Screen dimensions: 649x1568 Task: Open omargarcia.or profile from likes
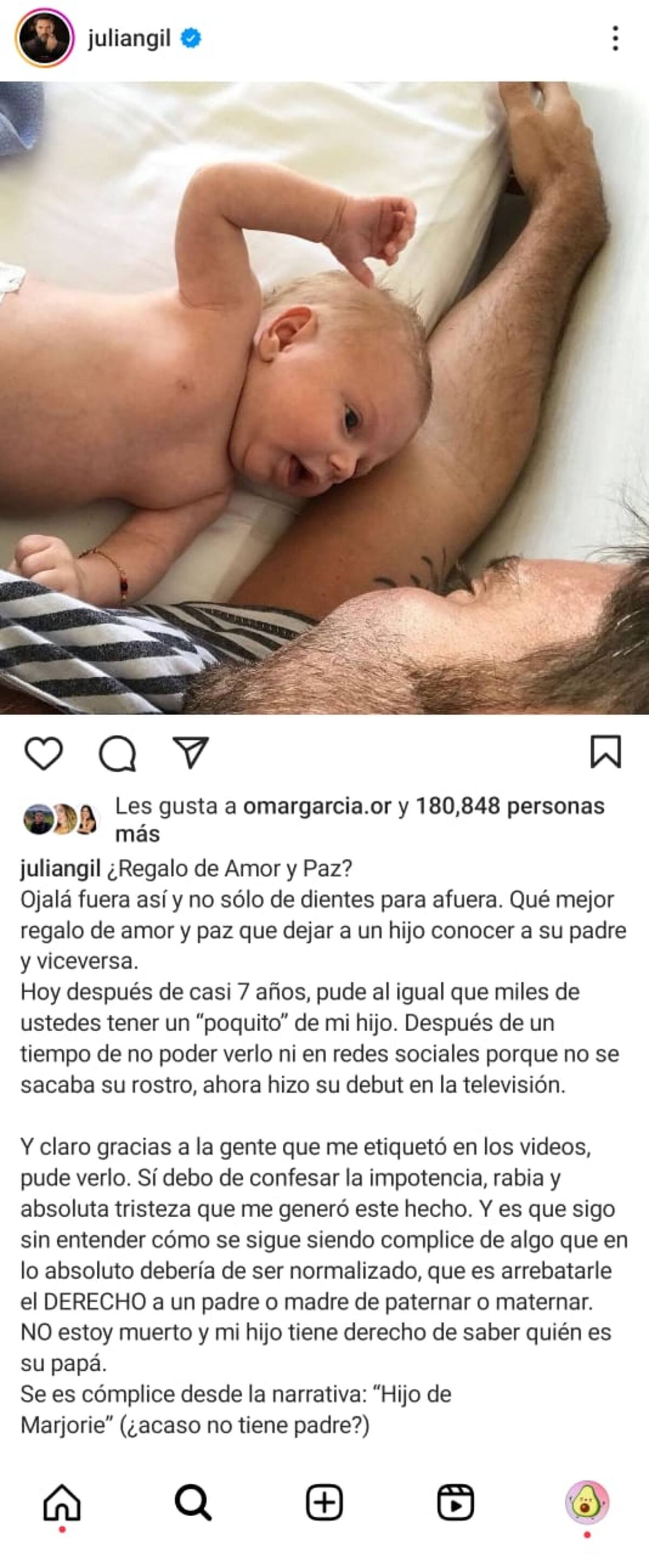[317, 806]
